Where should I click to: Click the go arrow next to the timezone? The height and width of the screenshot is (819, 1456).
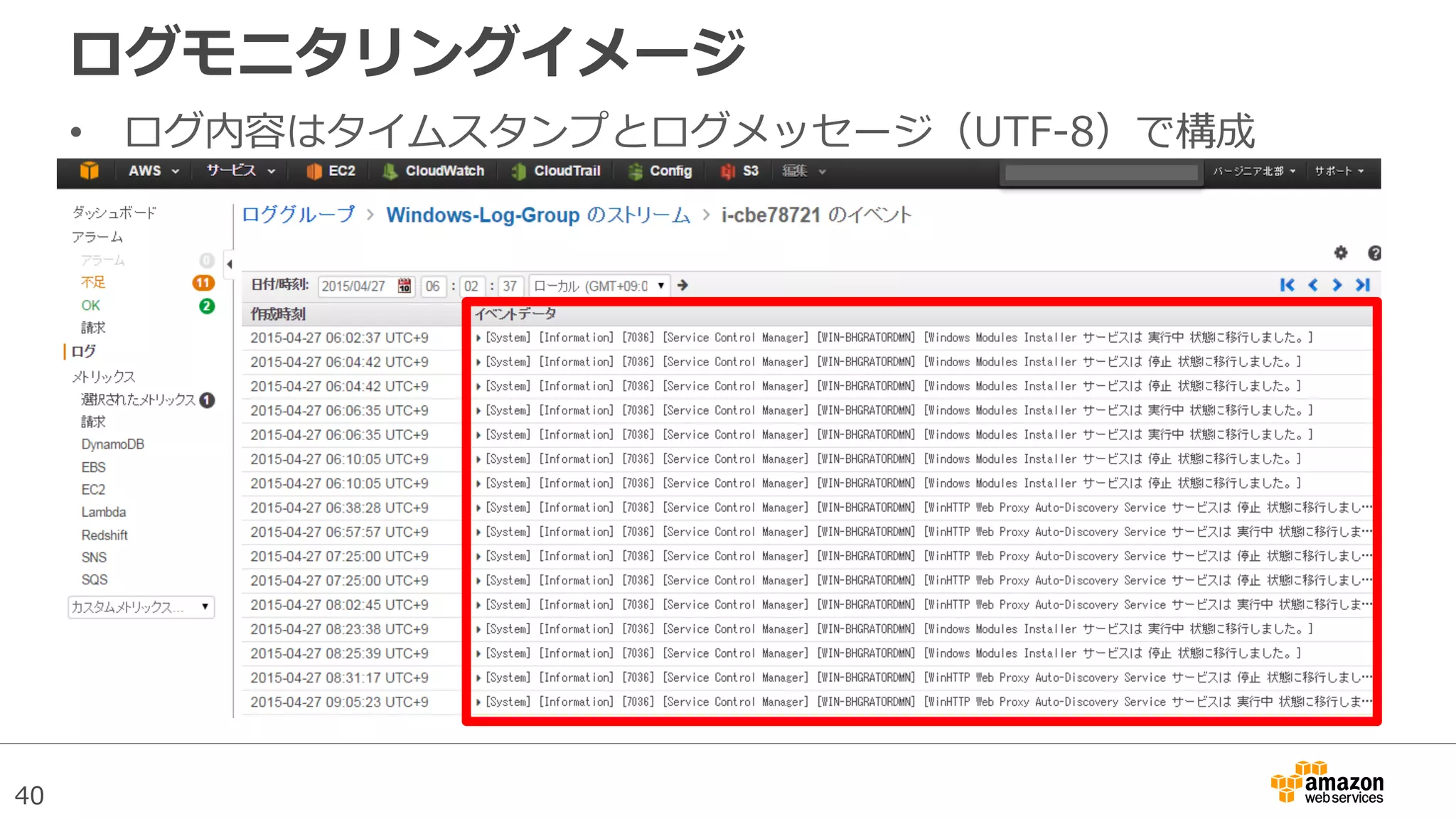[682, 285]
